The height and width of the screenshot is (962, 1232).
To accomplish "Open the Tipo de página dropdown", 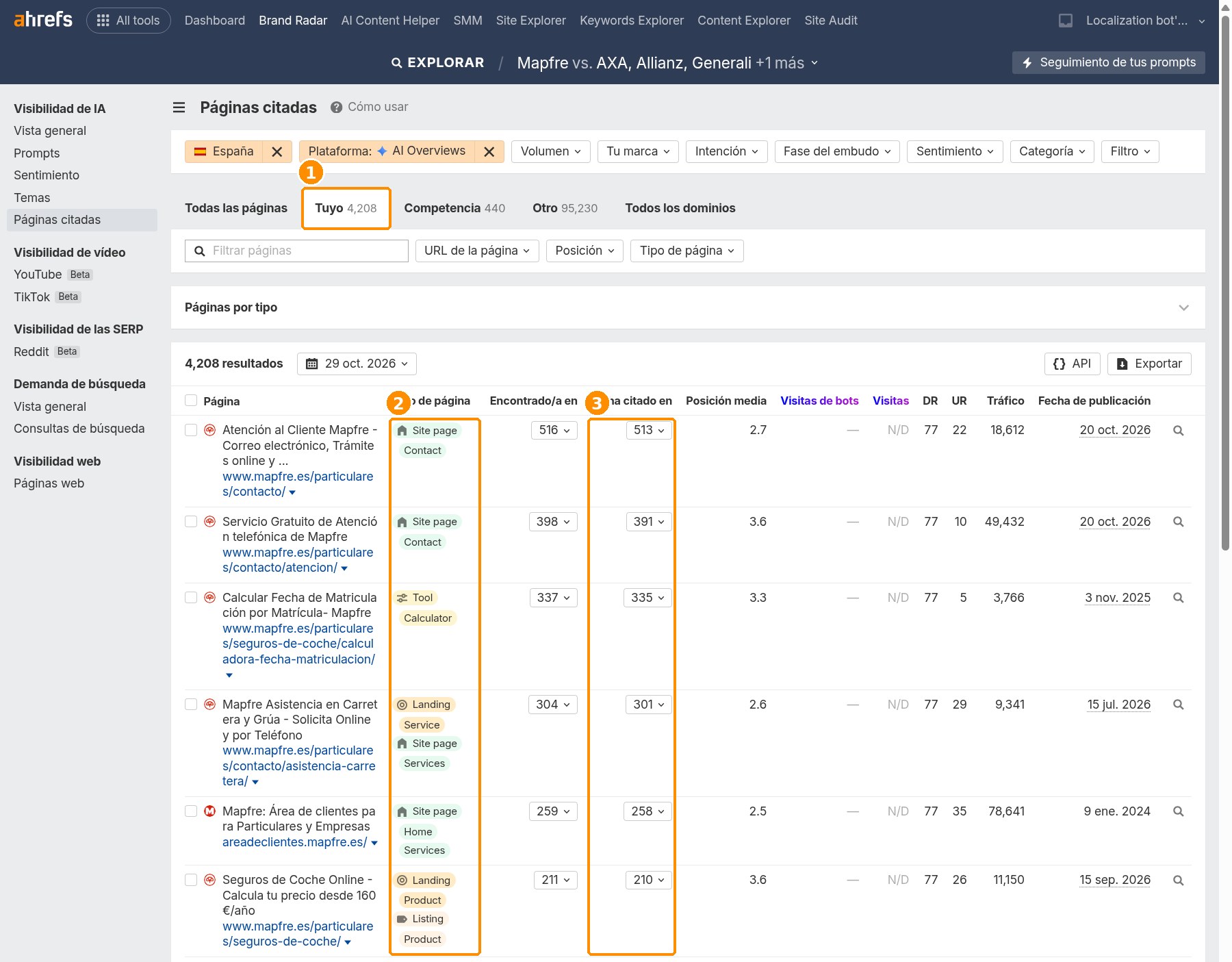I will pyautogui.click(x=687, y=251).
